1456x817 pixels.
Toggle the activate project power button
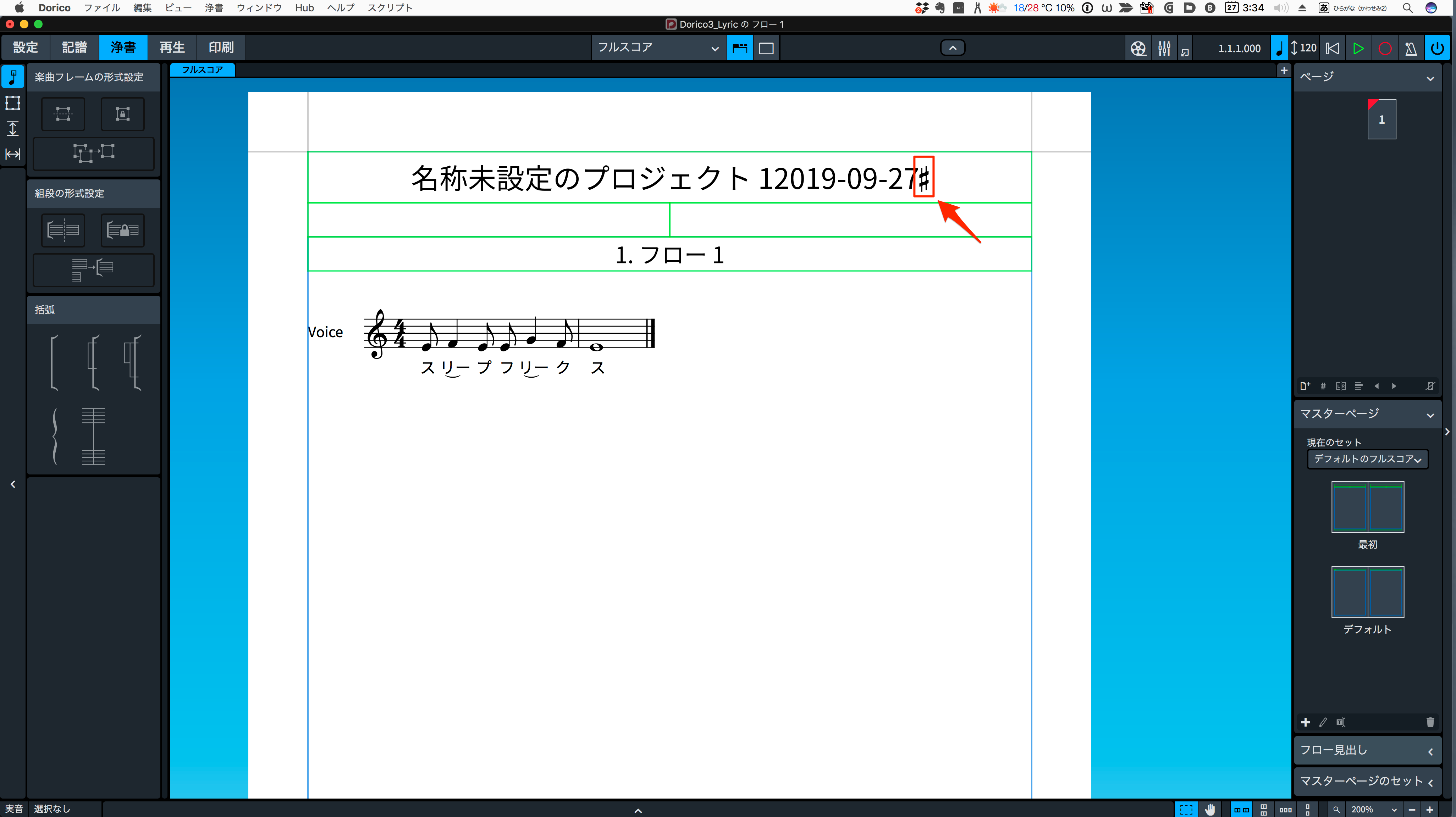pyautogui.click(x=1437, y=49)
